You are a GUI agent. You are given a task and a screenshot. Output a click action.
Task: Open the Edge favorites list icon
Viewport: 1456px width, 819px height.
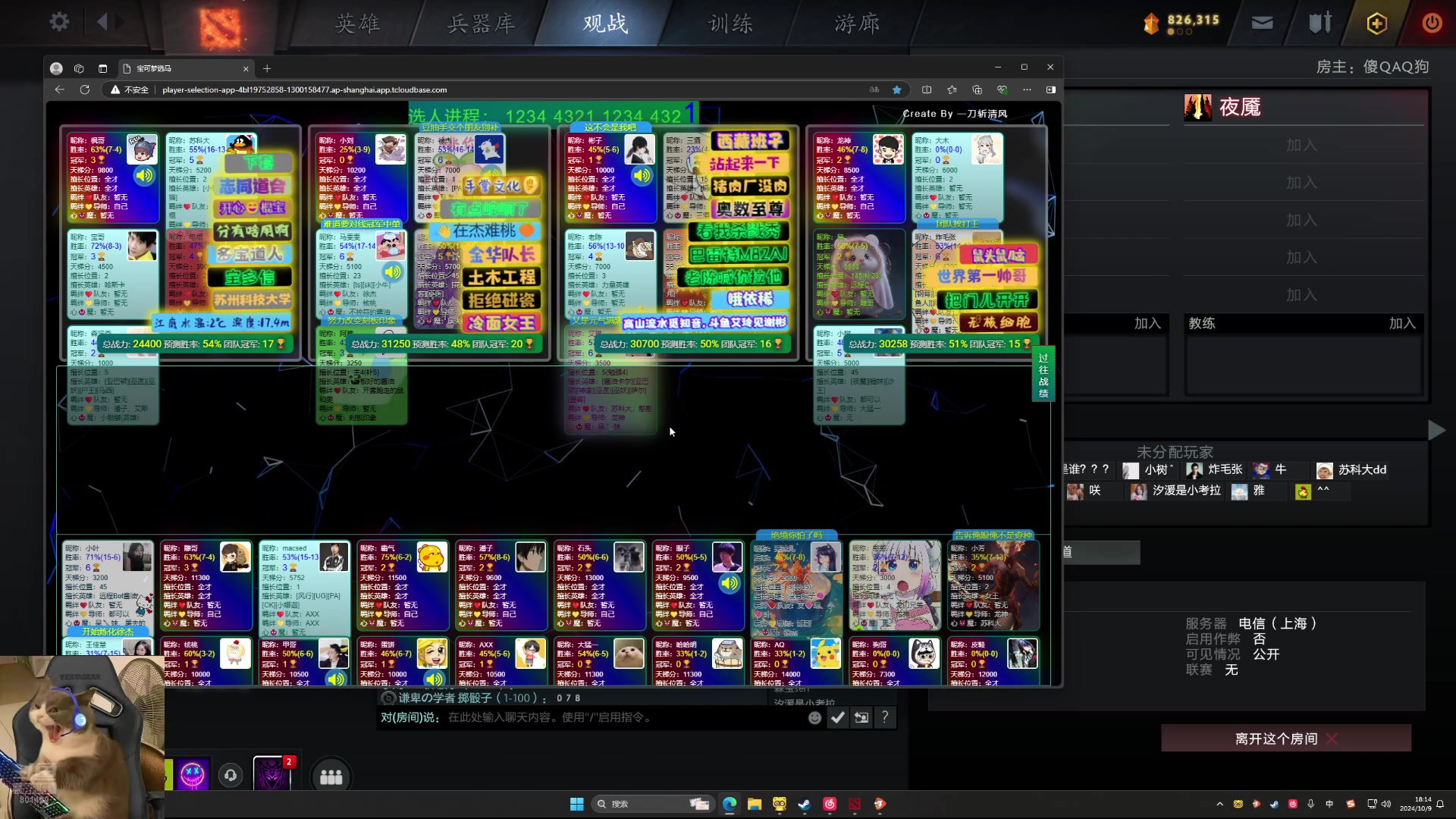click(x=952, y=89)
